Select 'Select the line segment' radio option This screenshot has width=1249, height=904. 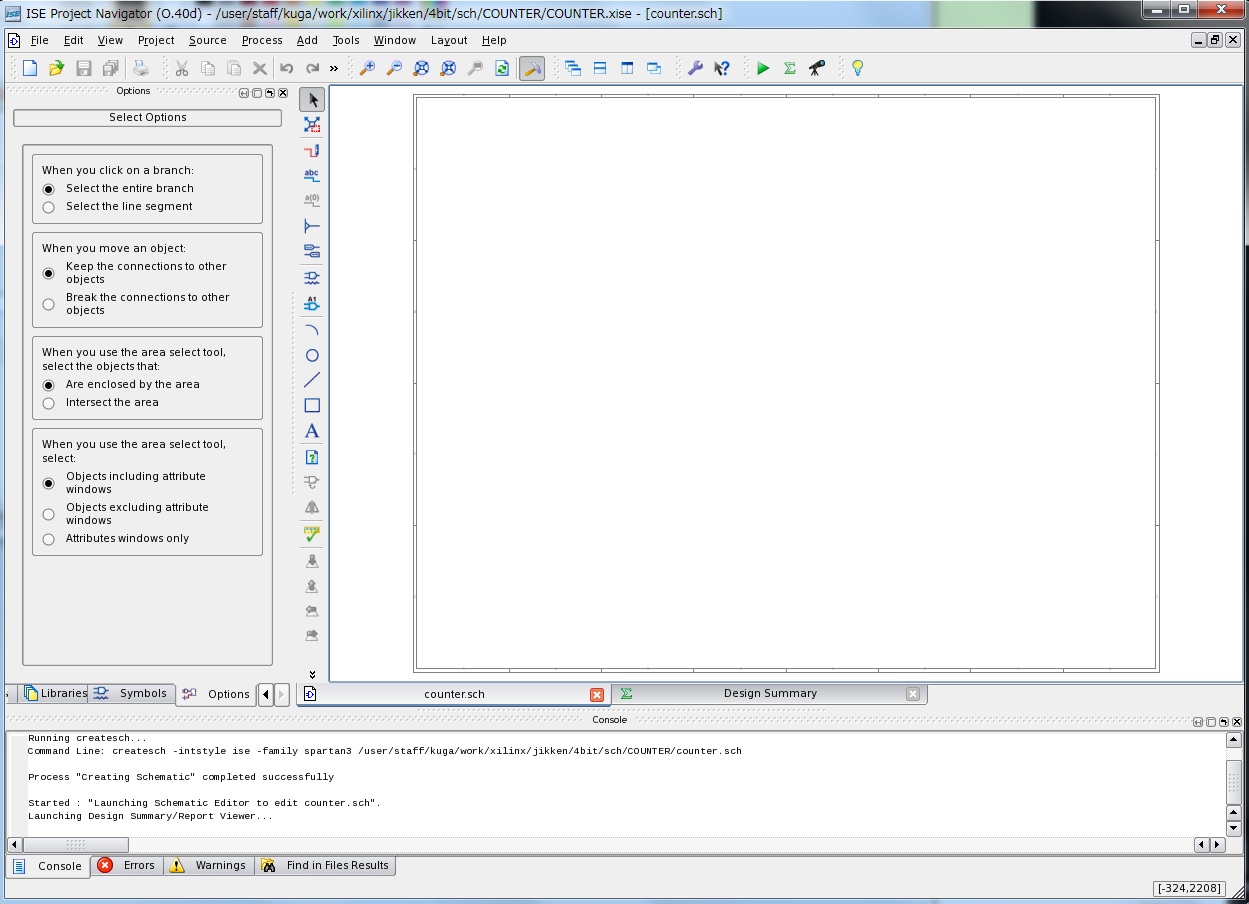pyautogui.click(x=49, y=207)
